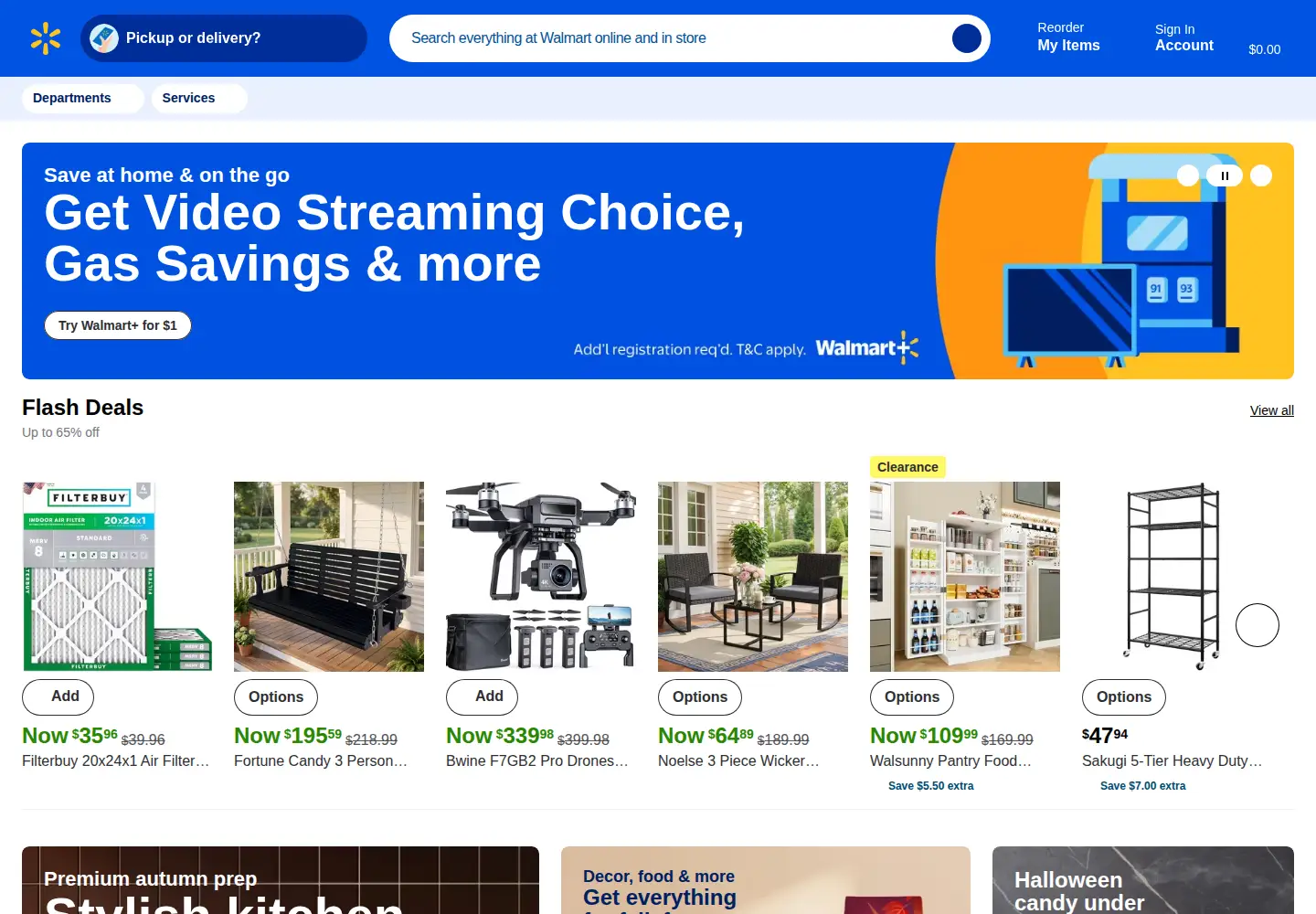The width and height of the screenshot is (1316, 914).
Task: Open Reorder My Items
Action: pos(1068,37)
